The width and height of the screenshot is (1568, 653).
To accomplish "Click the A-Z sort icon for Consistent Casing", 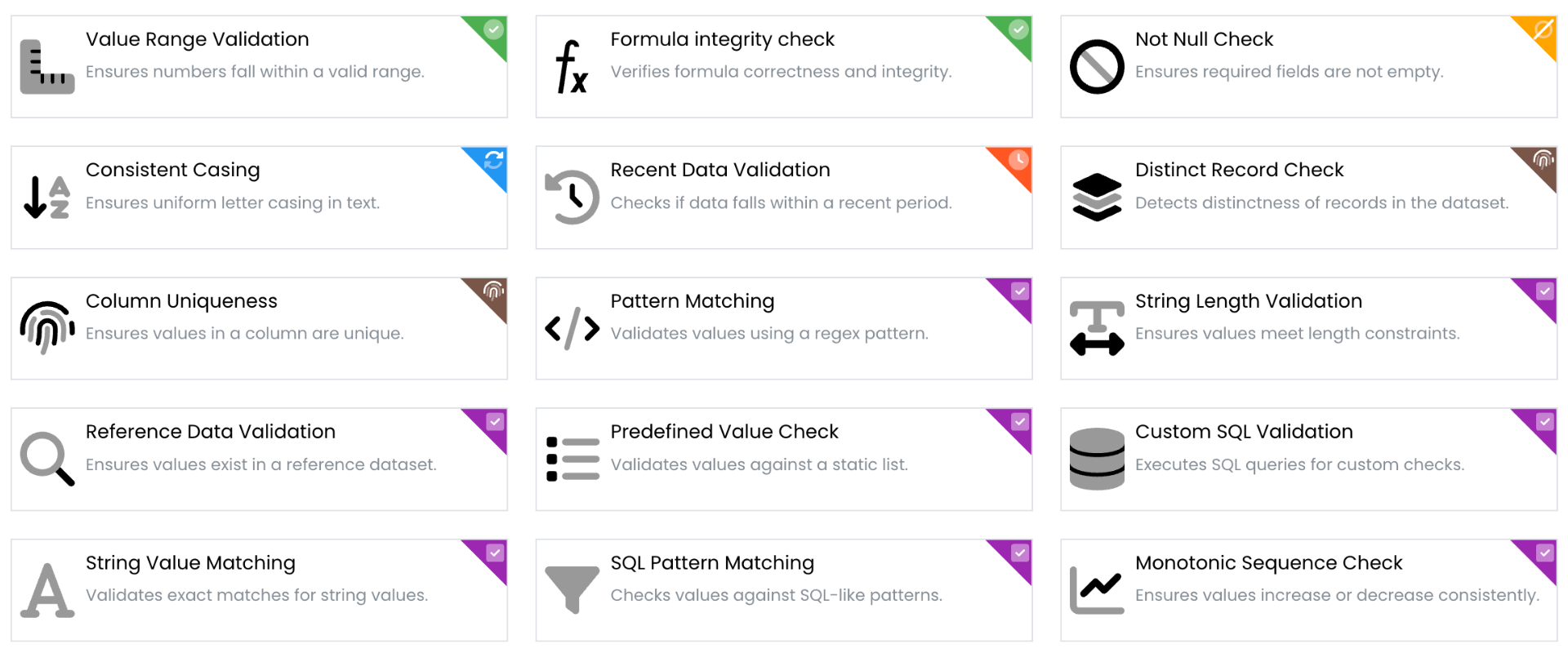I will [x=47, y=198].
